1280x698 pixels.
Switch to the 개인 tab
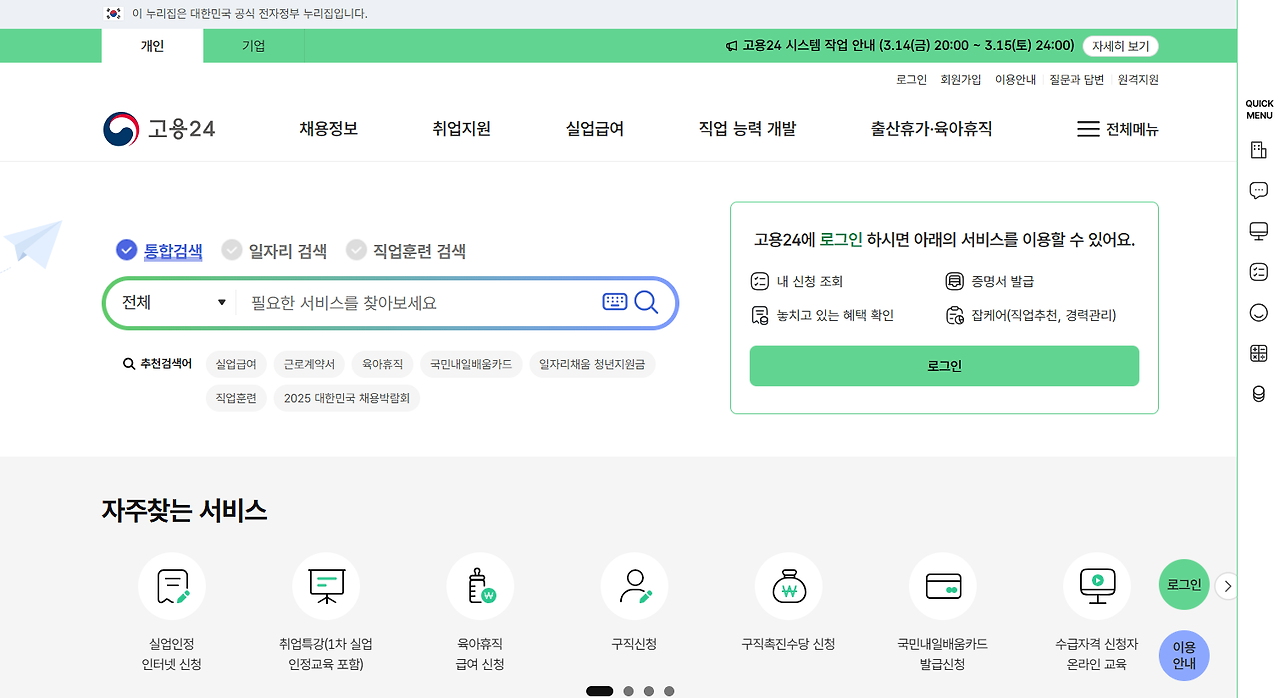152,46
